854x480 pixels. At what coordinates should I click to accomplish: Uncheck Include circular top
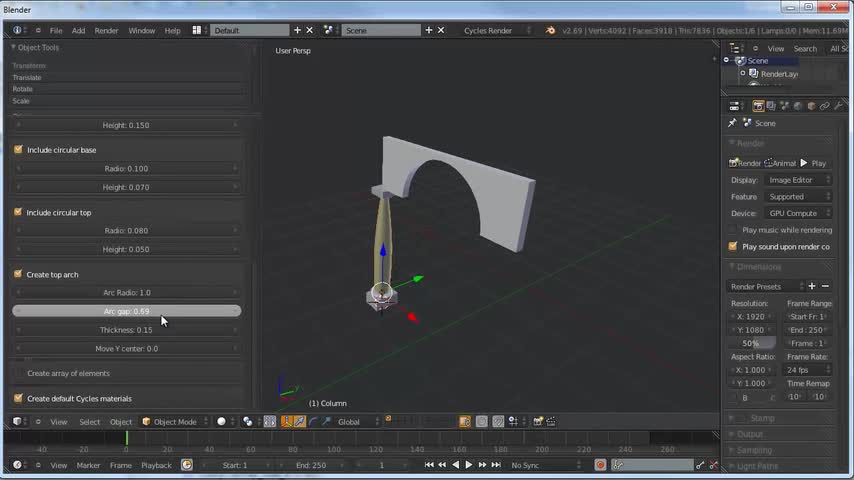point(18,212)
